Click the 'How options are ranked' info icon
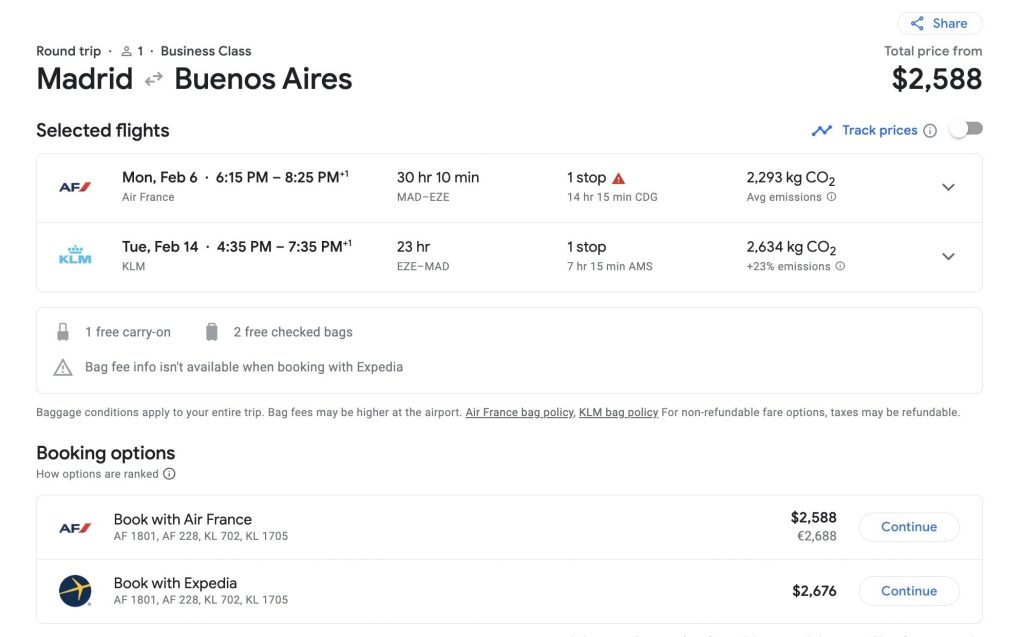This screenshot has width=1024, height=637. [x=169, y=474]
